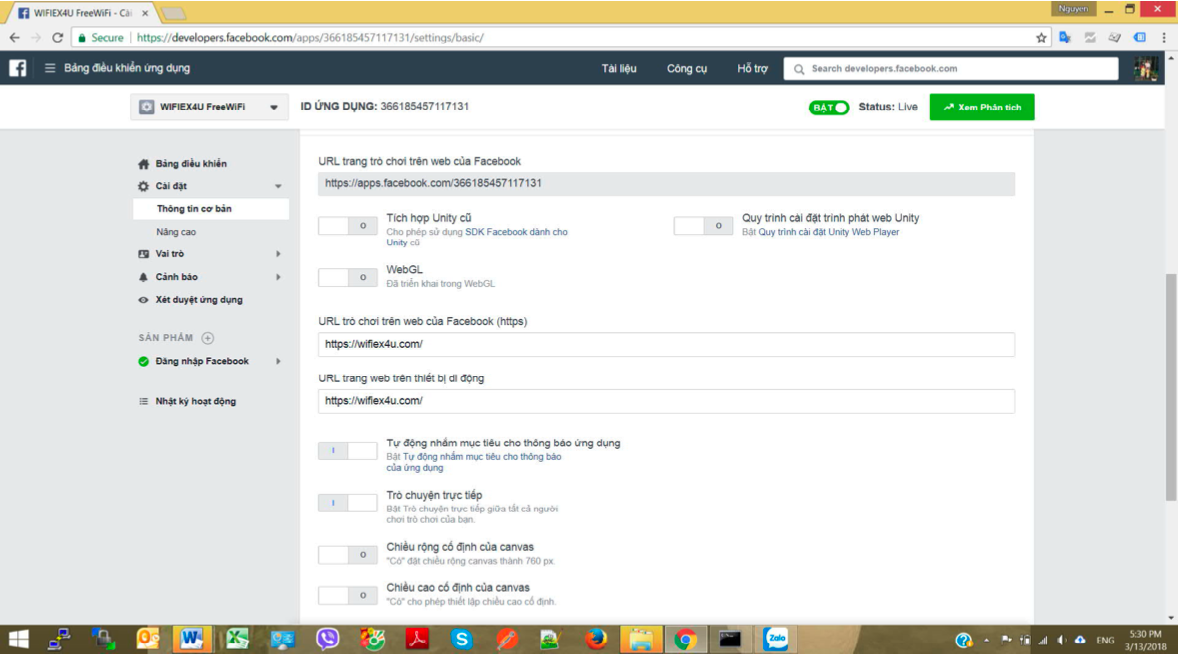The image size is (1178, 654).
Task: Open Firefox from the taskbar
Action: 596,639
